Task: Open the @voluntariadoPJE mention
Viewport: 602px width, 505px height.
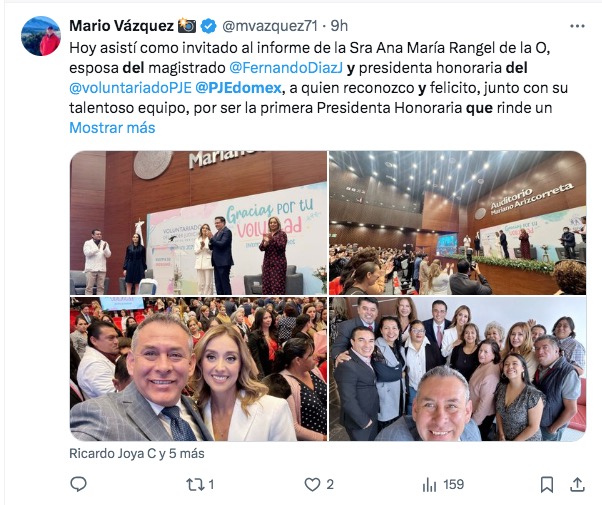Action: point(130,88)
